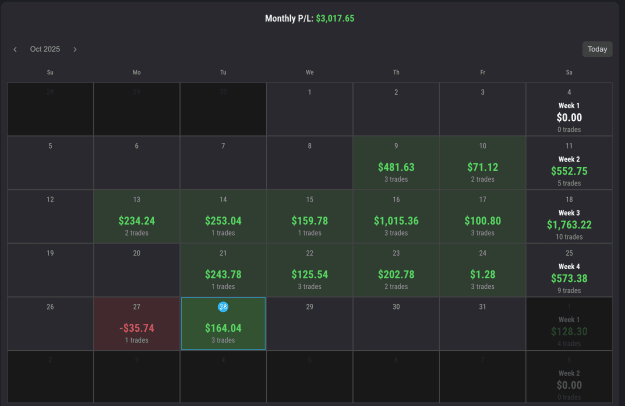The height and width of the screenshot is (406, 625).
Task: Select the October 16 cell with $1,015.36
Action: coord(396,216)
